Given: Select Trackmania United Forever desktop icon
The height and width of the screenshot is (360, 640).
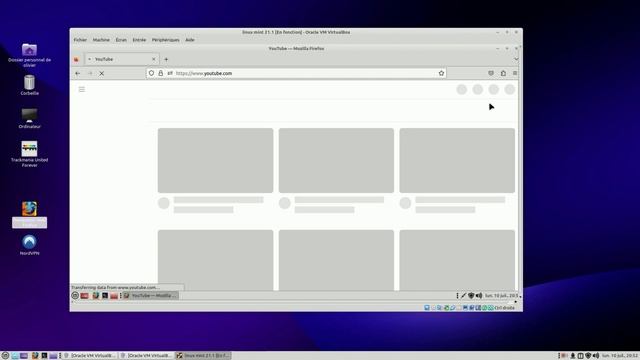Looking at the screenshot, I should (29, 154).
